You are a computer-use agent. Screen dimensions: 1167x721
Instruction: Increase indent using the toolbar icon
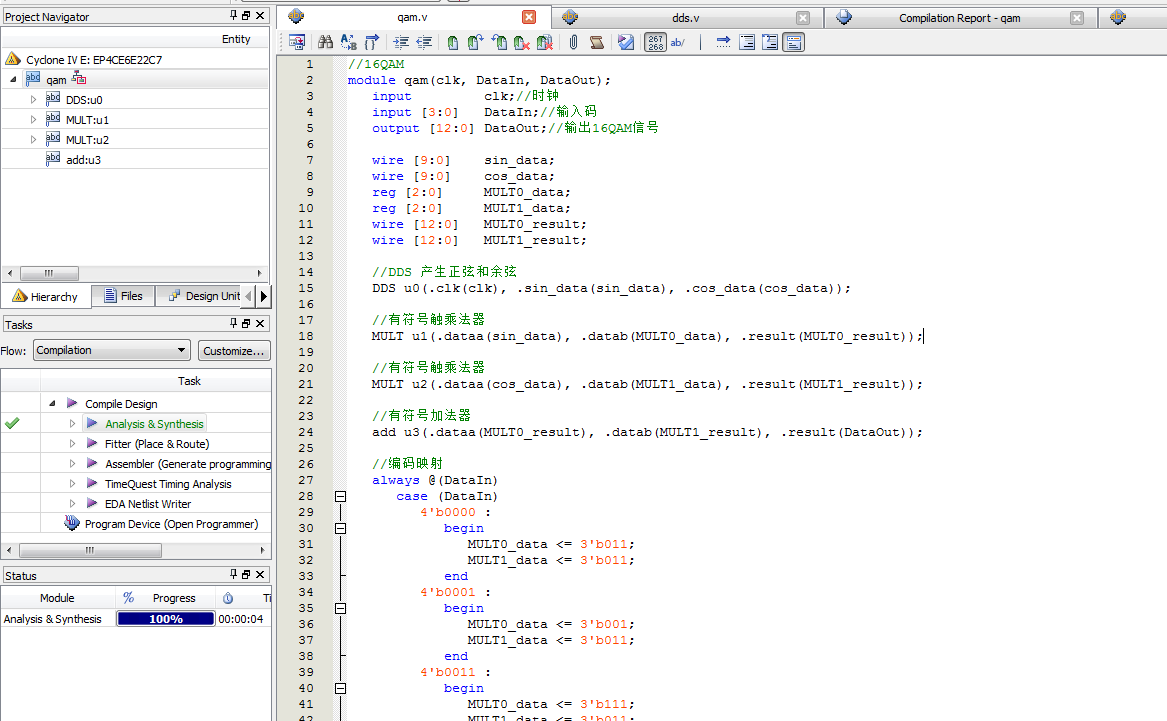click(x=401, y=42)
